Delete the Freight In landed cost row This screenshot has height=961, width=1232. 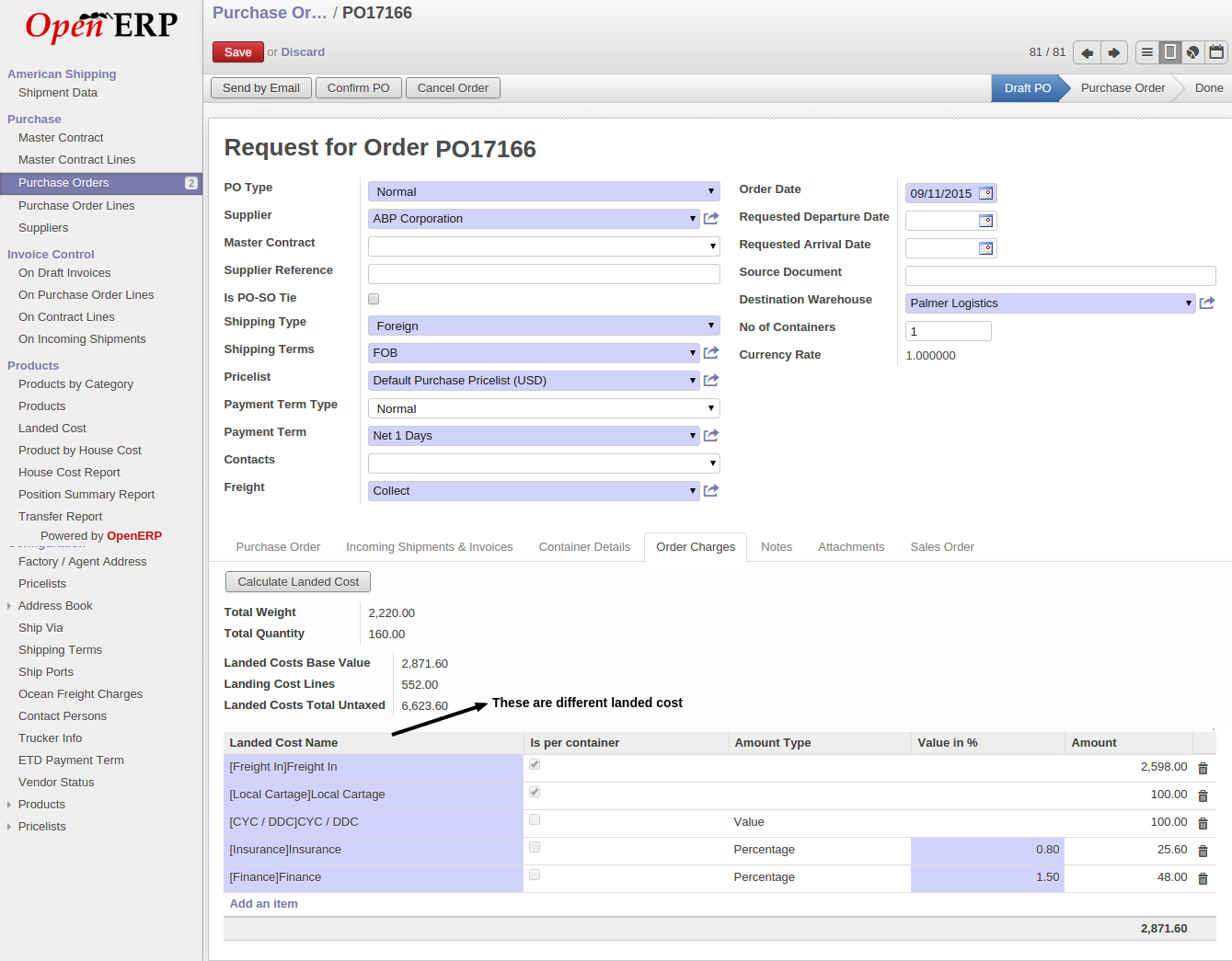1203,768
